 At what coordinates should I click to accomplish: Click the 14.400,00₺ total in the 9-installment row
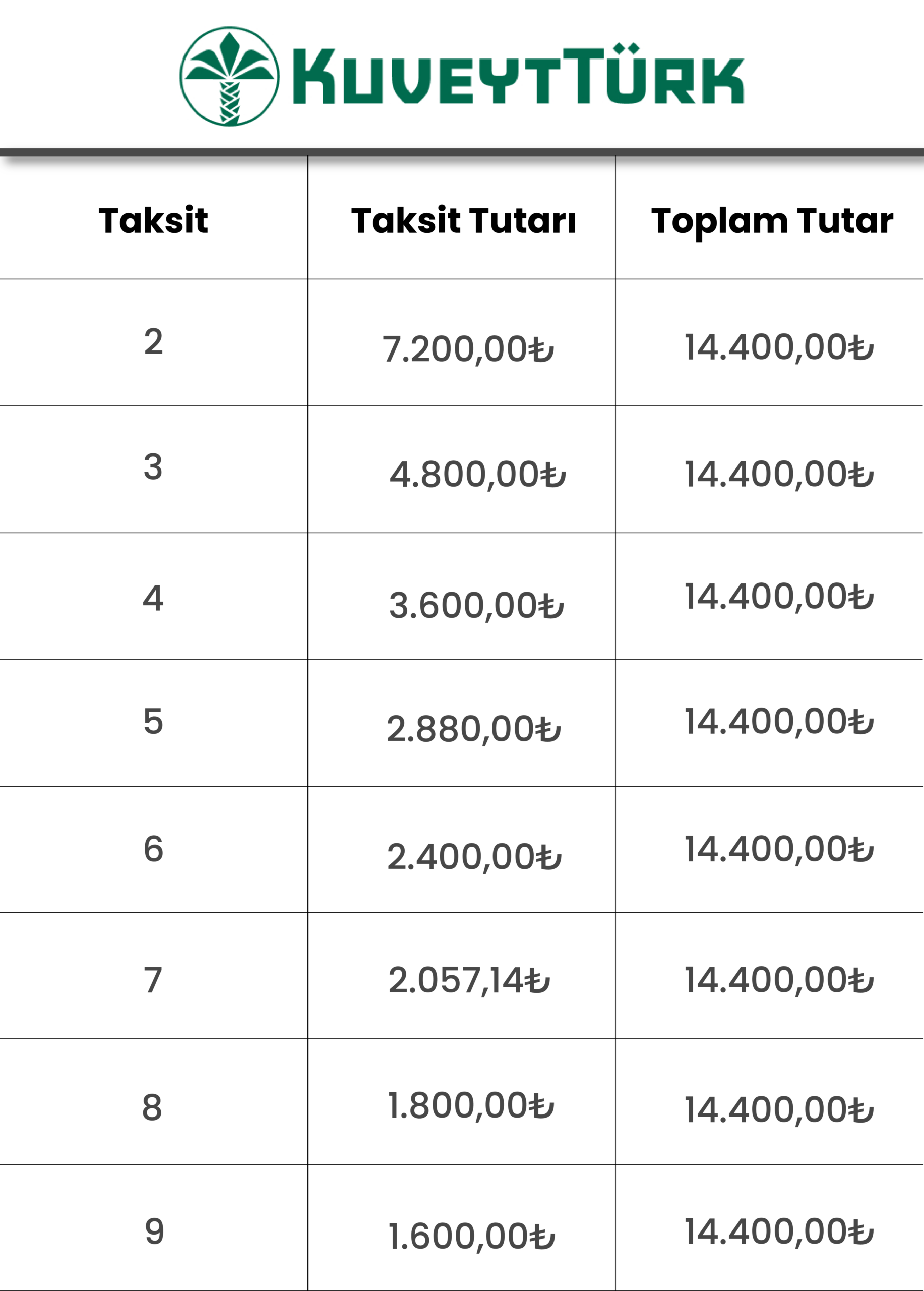tap(778, 1232)
